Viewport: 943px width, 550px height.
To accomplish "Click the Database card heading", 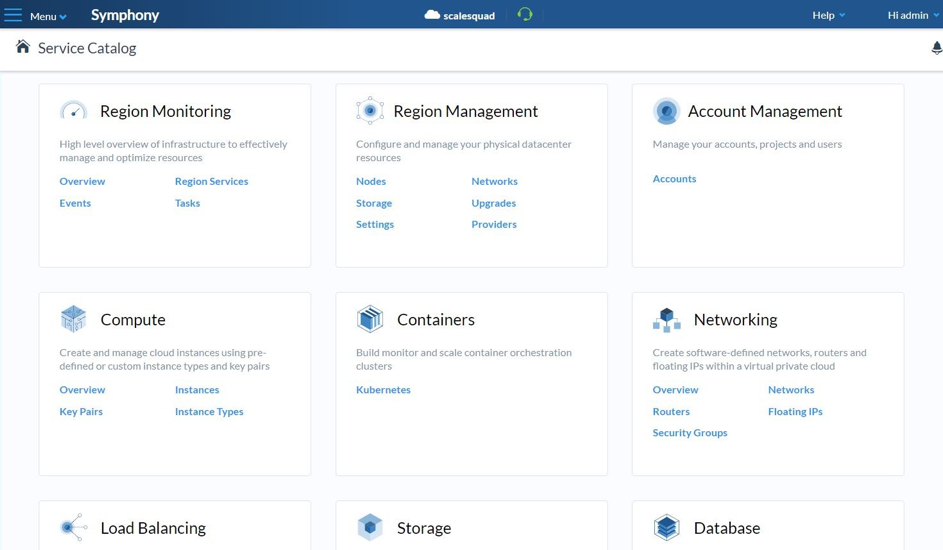I will tap(727, 528).
